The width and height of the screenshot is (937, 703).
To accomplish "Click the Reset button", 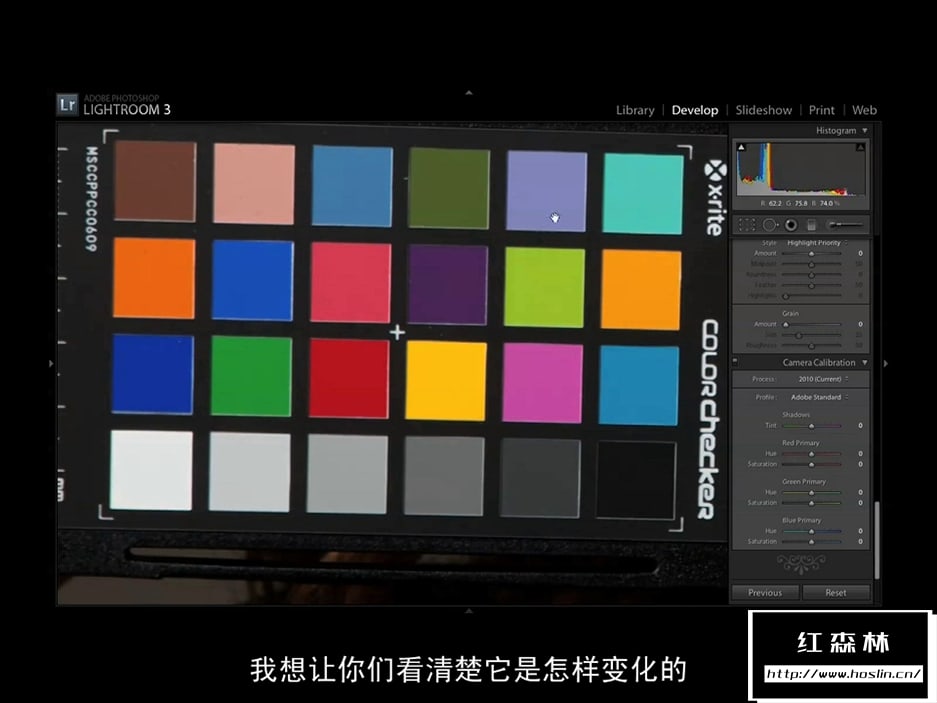I will click(836, 592).
